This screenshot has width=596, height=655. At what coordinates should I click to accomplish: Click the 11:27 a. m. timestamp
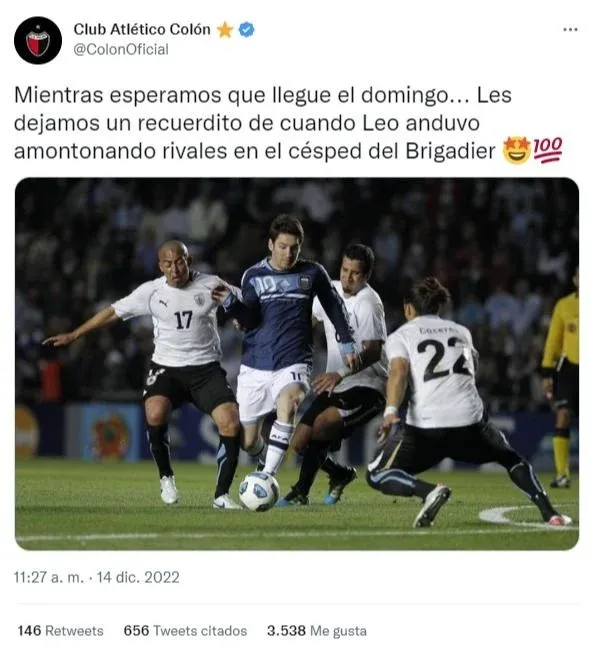(x=49, y=577)
